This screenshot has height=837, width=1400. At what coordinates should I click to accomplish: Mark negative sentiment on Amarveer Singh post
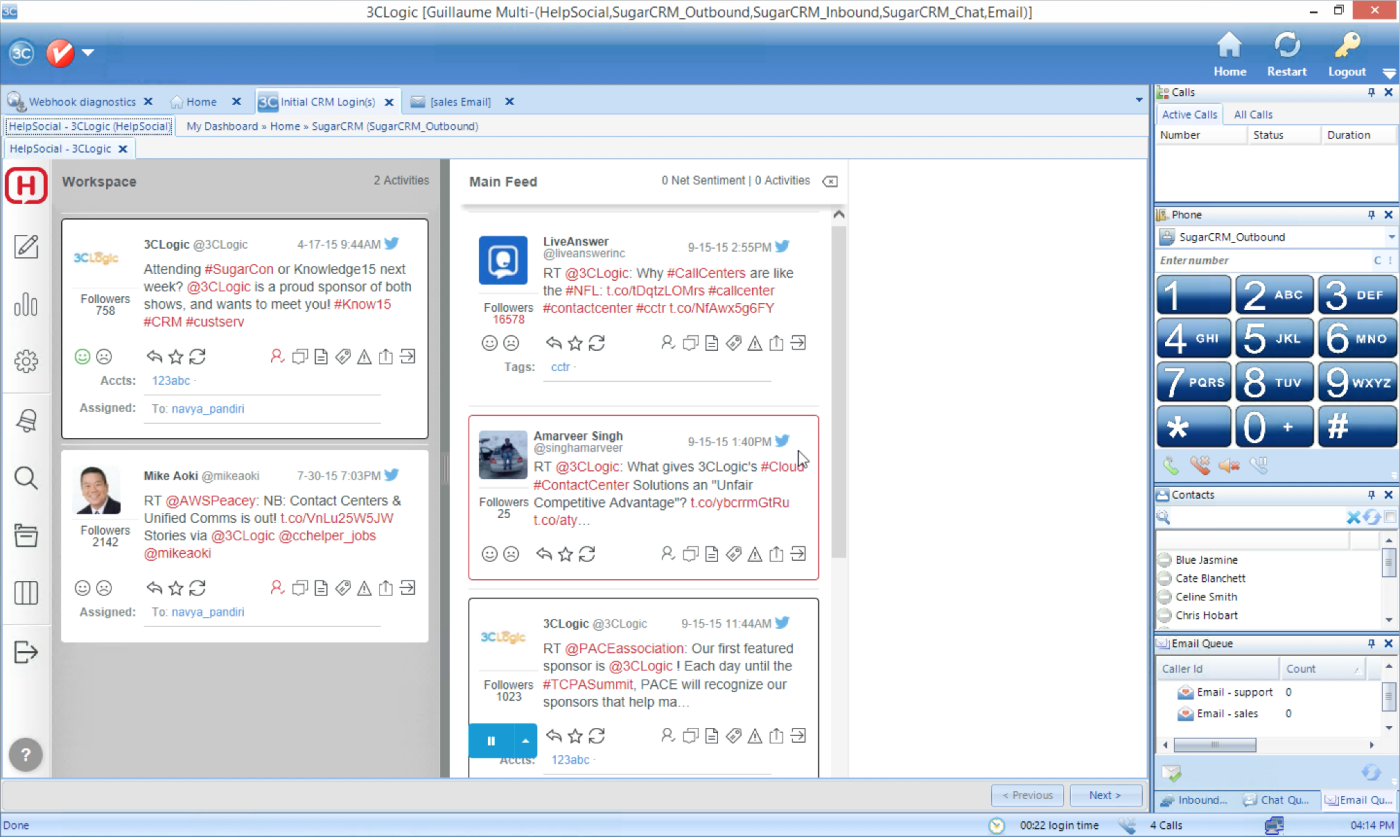pyautogui.click(x=511, y=553)
